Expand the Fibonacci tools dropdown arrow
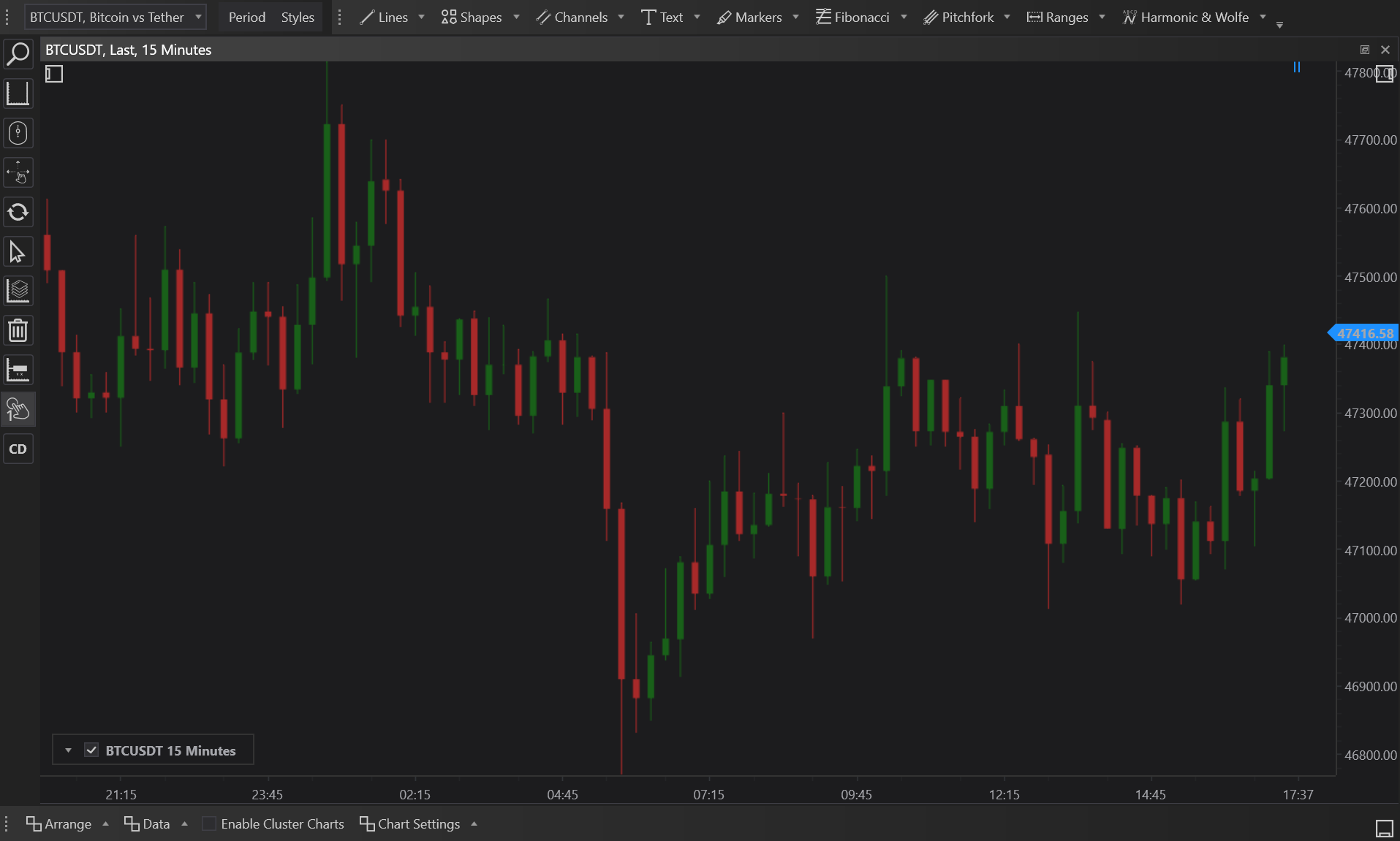The image size is (1400, 841). click(x=904, y=18)
